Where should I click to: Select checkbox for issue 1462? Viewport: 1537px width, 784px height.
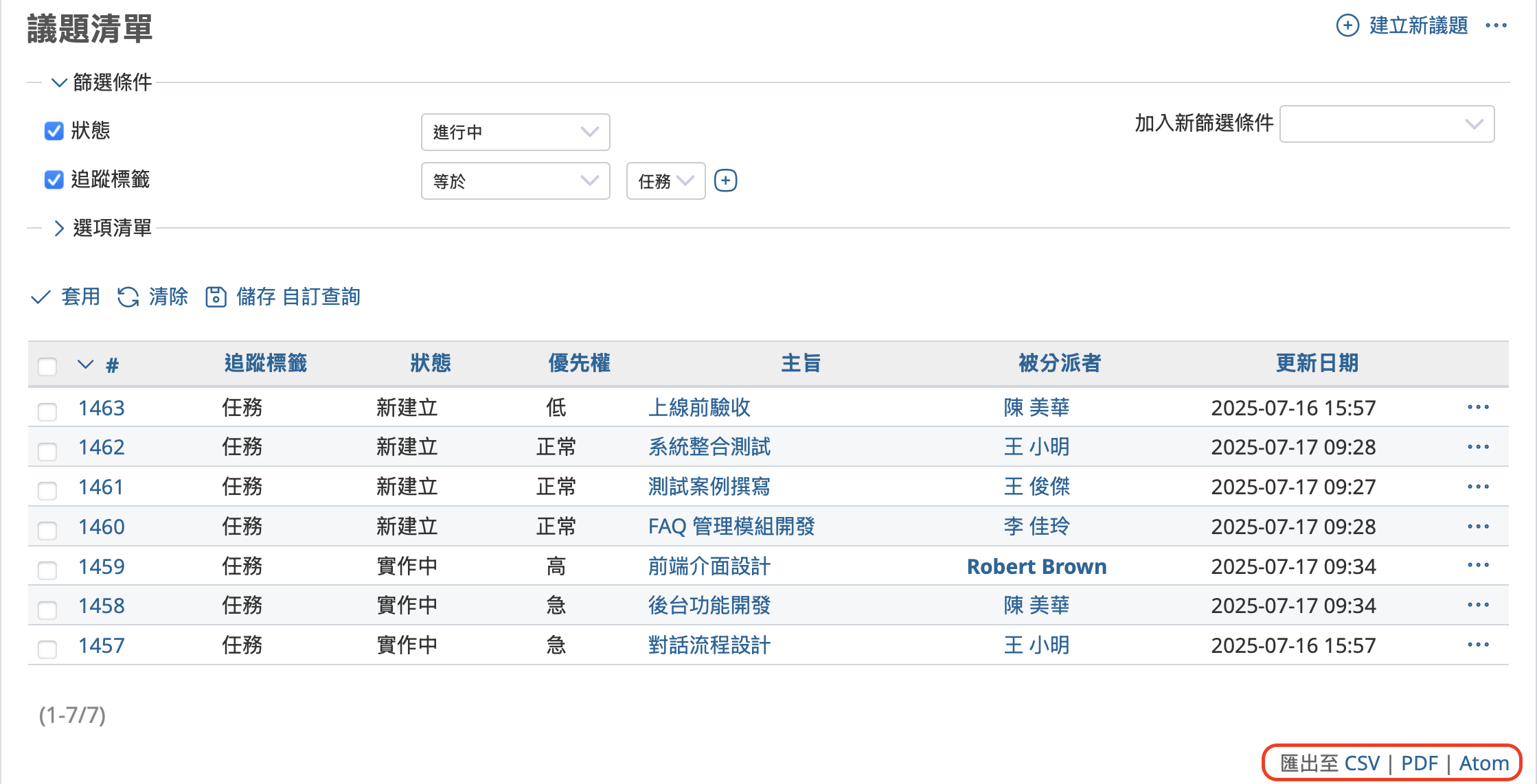pyautogui.click(x=47, y=451)
